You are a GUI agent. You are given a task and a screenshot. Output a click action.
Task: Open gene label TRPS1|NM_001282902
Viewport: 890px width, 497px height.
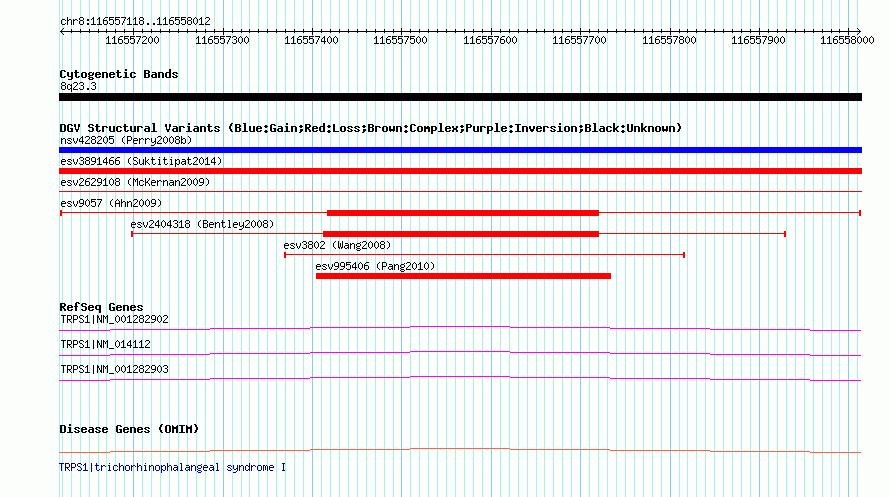point(114,319)
